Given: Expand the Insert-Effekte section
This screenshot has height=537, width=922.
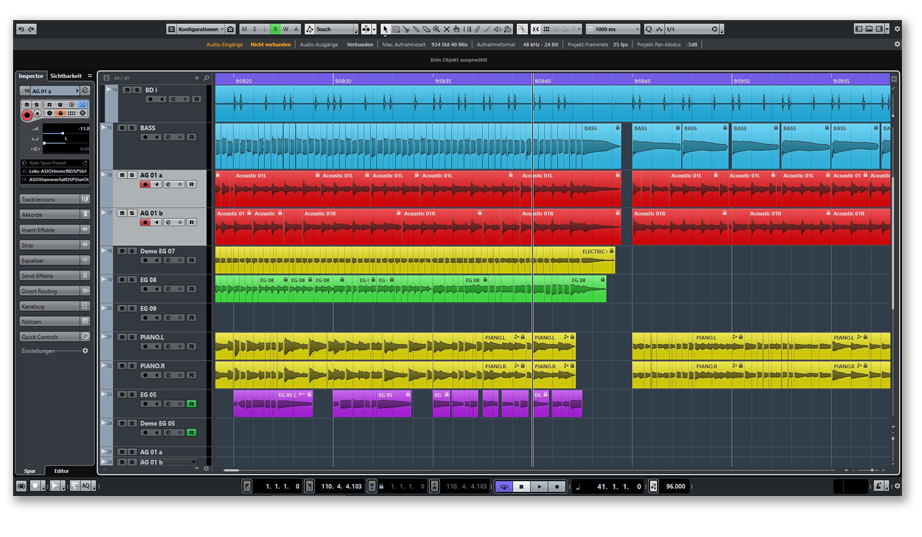Looking at the screenshot, I should tap(54, 230).
